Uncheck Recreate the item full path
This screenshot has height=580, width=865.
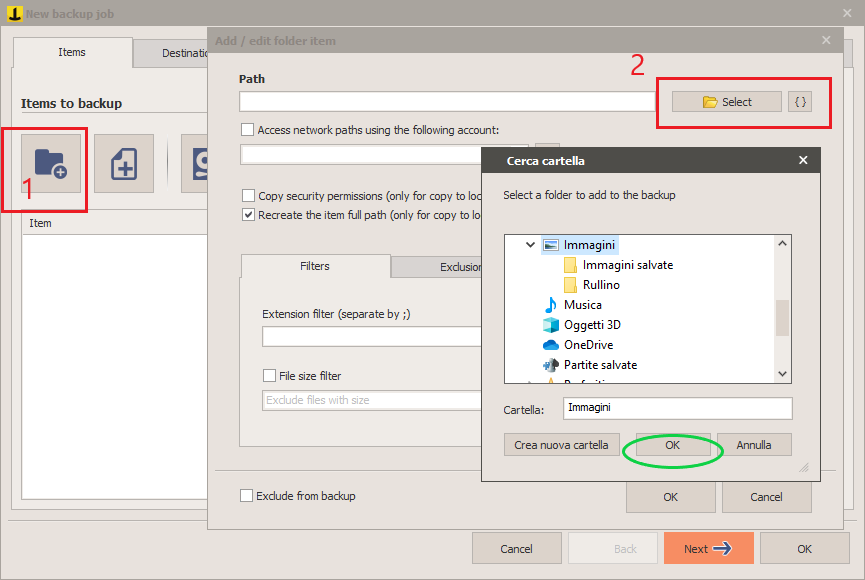coord(248,215)
